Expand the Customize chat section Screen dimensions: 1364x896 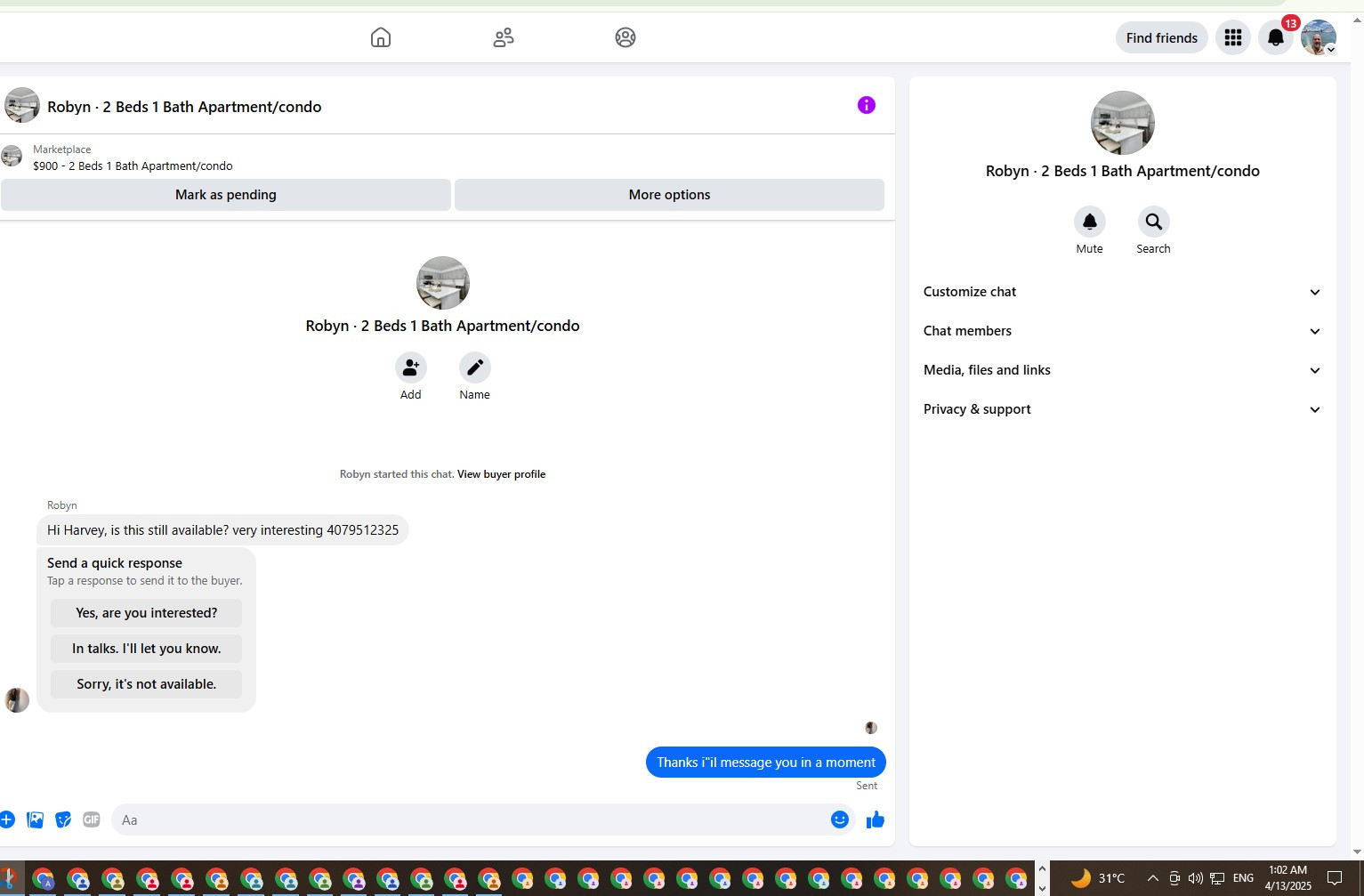tap(1123, 292)
